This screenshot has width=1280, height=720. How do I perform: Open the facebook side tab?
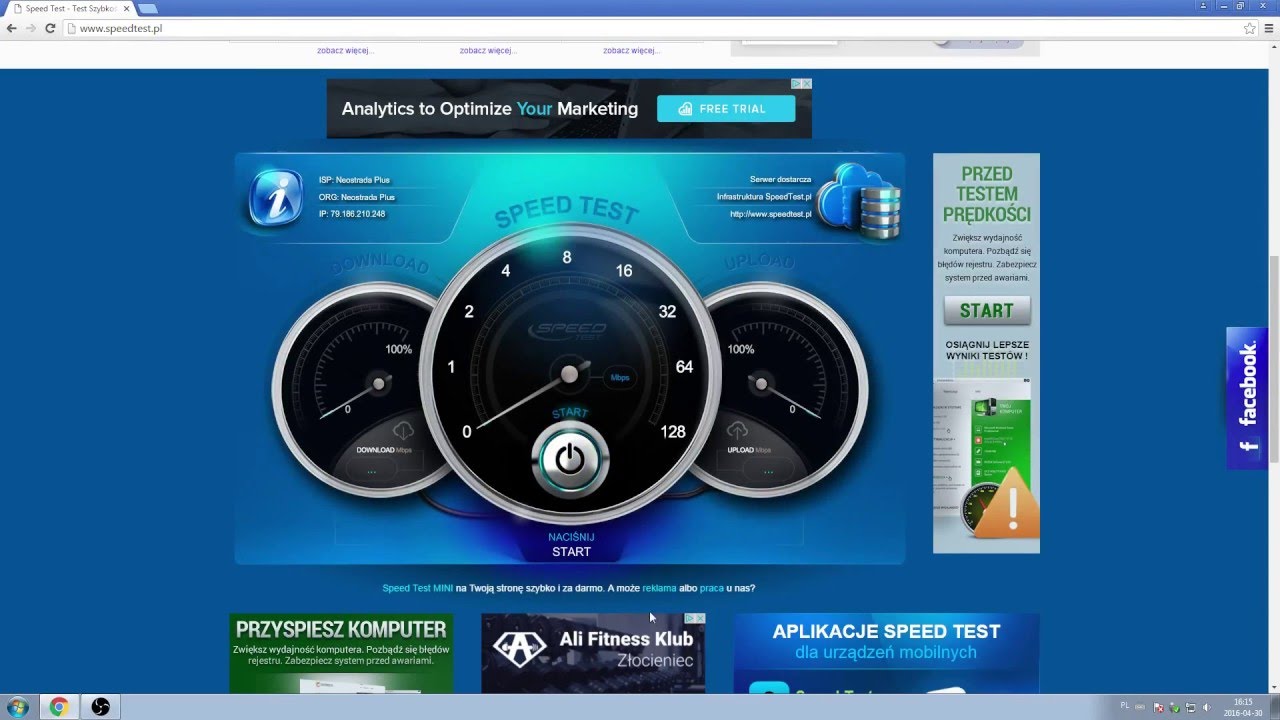1247,398
